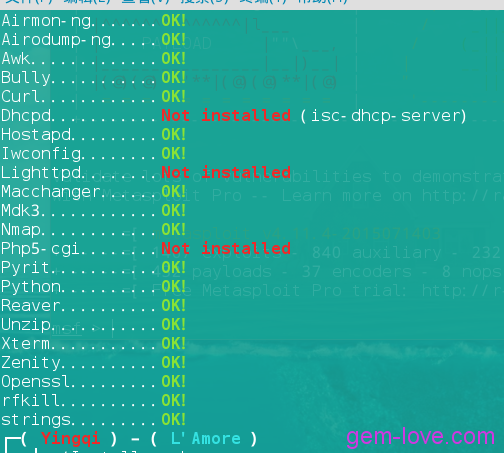Open the 编辑(E) Edit menu
This screenshot has height=453, width=504.
coord(87,2)
